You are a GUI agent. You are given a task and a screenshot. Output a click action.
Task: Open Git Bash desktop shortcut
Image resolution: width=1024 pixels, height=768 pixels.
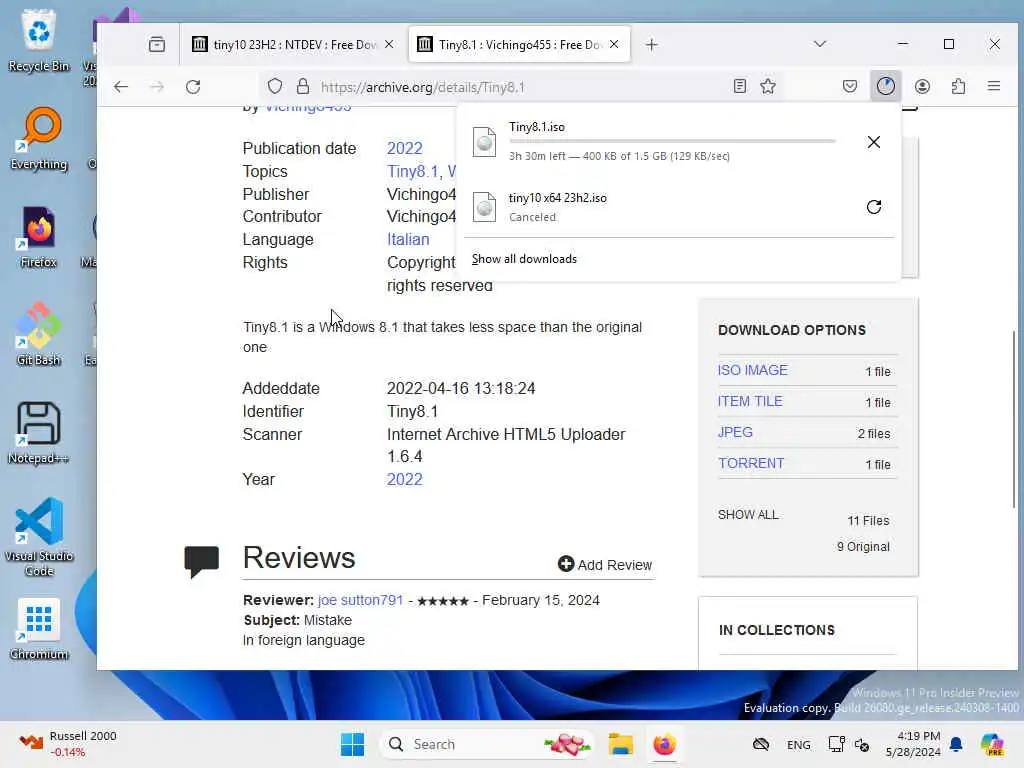[x=39, y=334]
